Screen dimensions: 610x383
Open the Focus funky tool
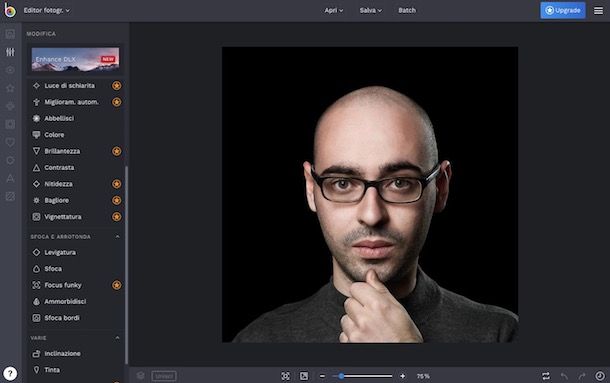(x=76, y=285)
